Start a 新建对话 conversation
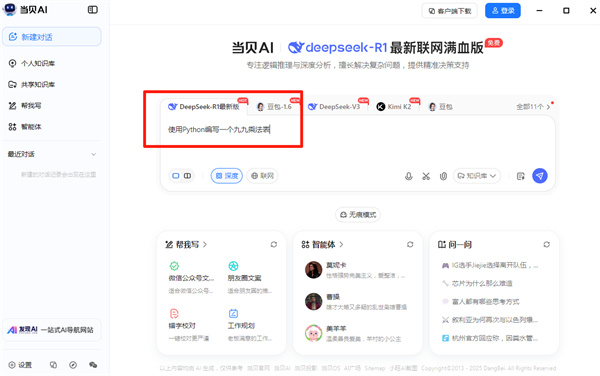600x376 pixels. [x=52, y=37]
